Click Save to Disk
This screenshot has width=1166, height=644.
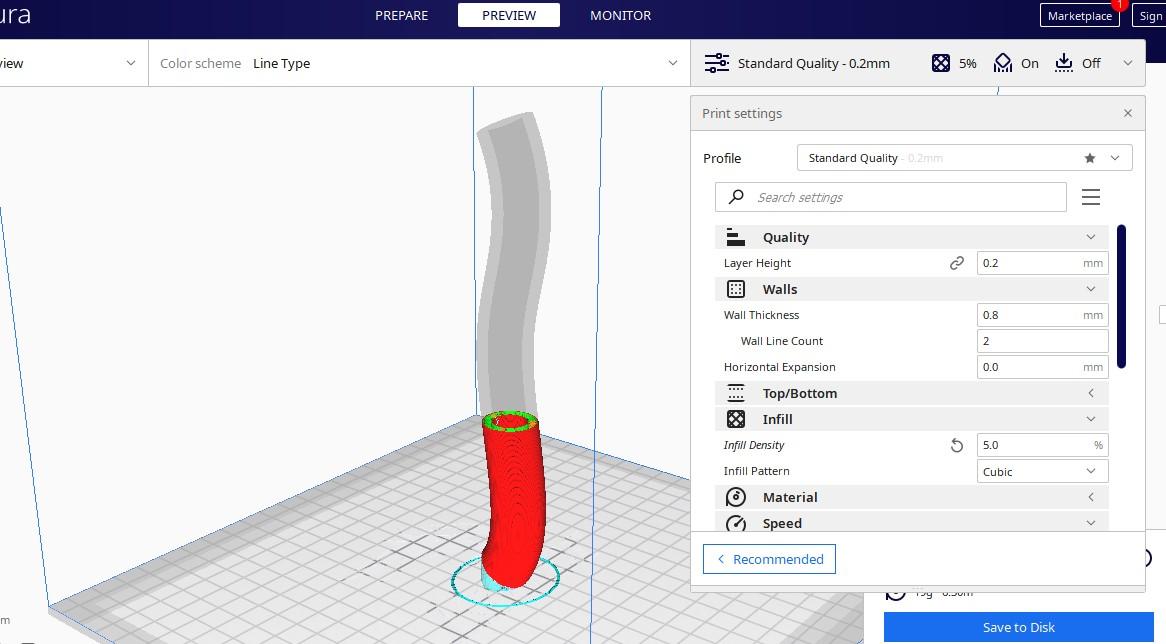(1018, 628)
